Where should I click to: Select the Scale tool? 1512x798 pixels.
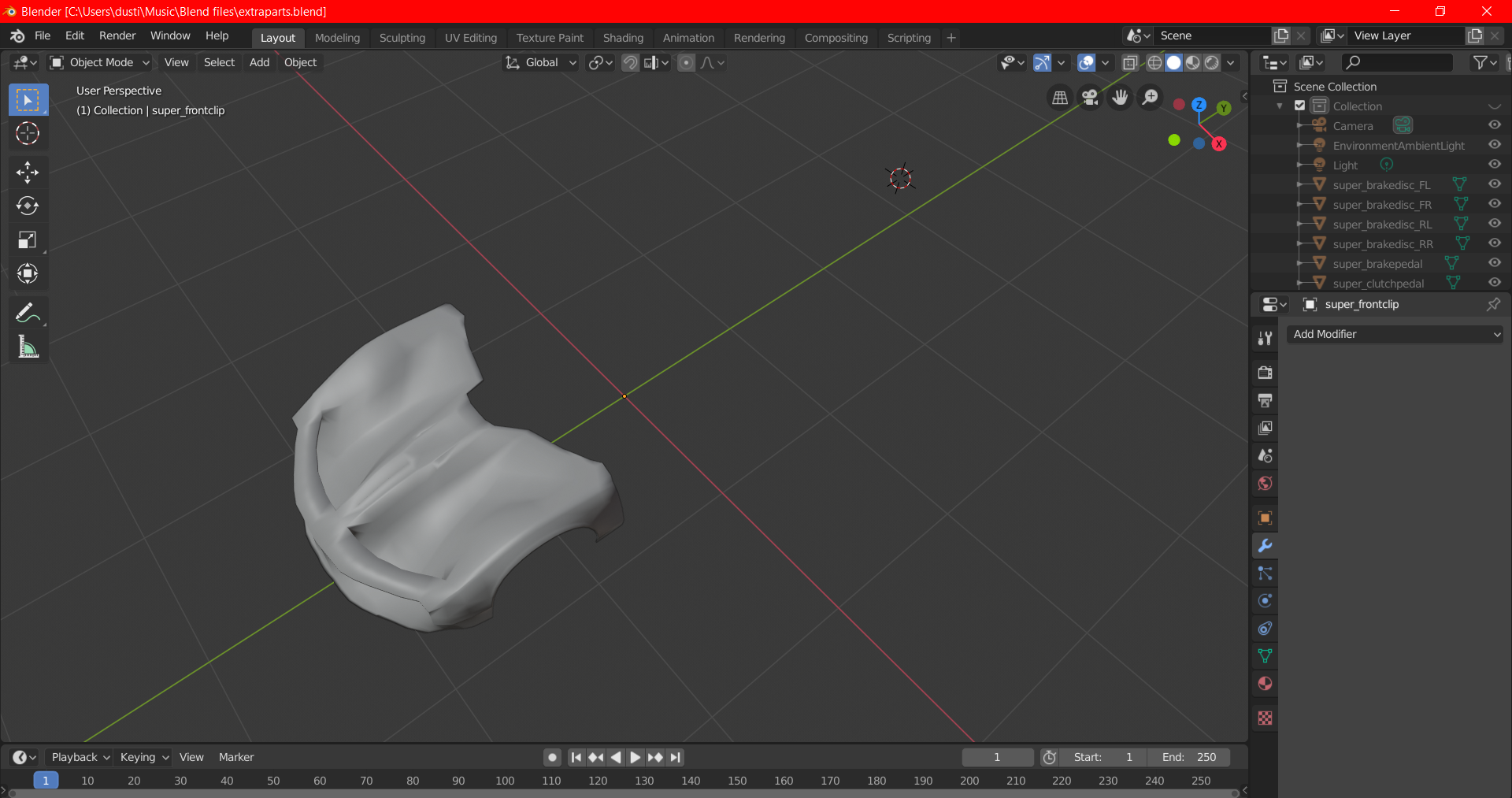(x=28, y=240)
